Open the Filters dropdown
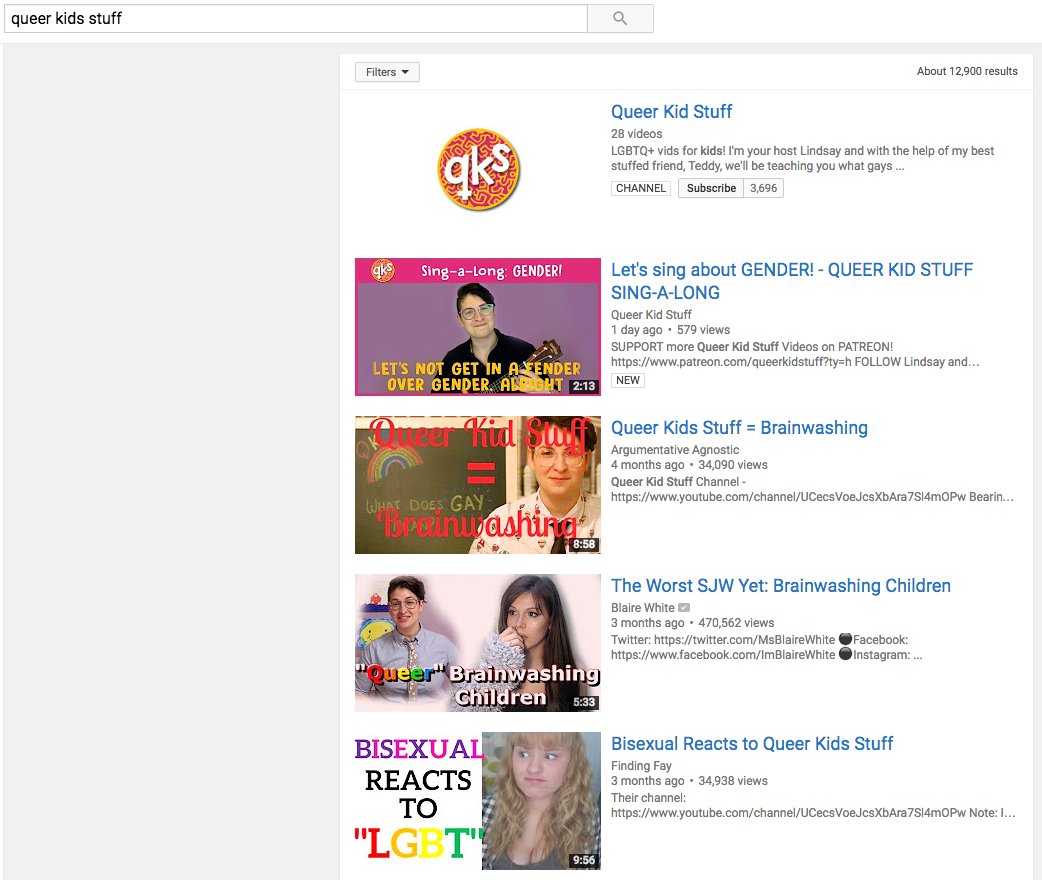Image resolution: width=1042 pixels, height=880 pixels. pos(387,72)
